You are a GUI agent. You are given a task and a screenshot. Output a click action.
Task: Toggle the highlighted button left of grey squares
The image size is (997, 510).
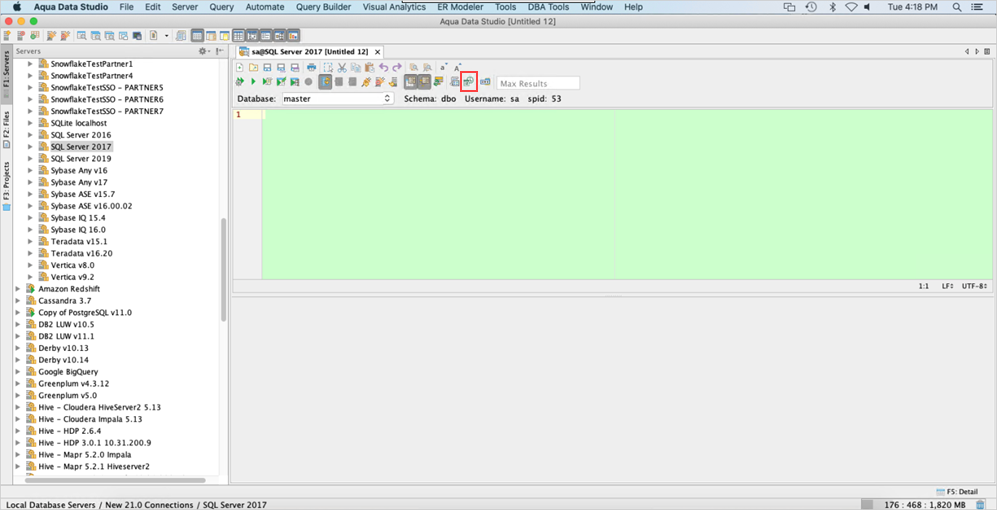tap(325, 81)
